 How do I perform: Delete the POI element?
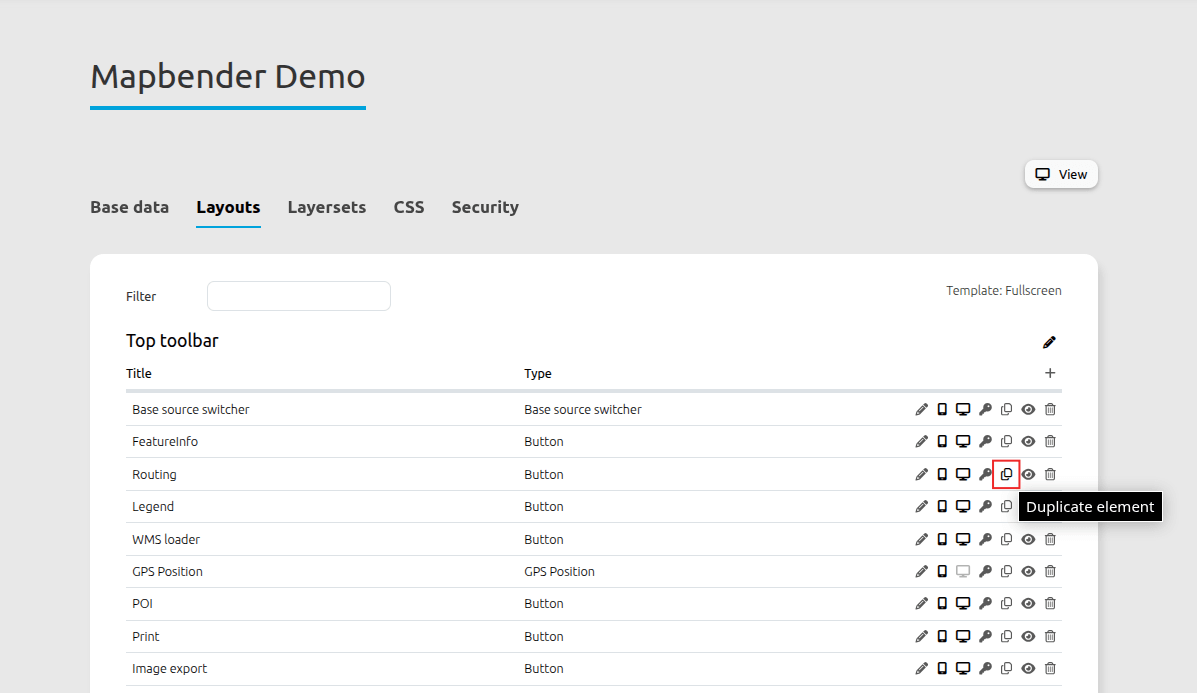[x=1050, y=604]
